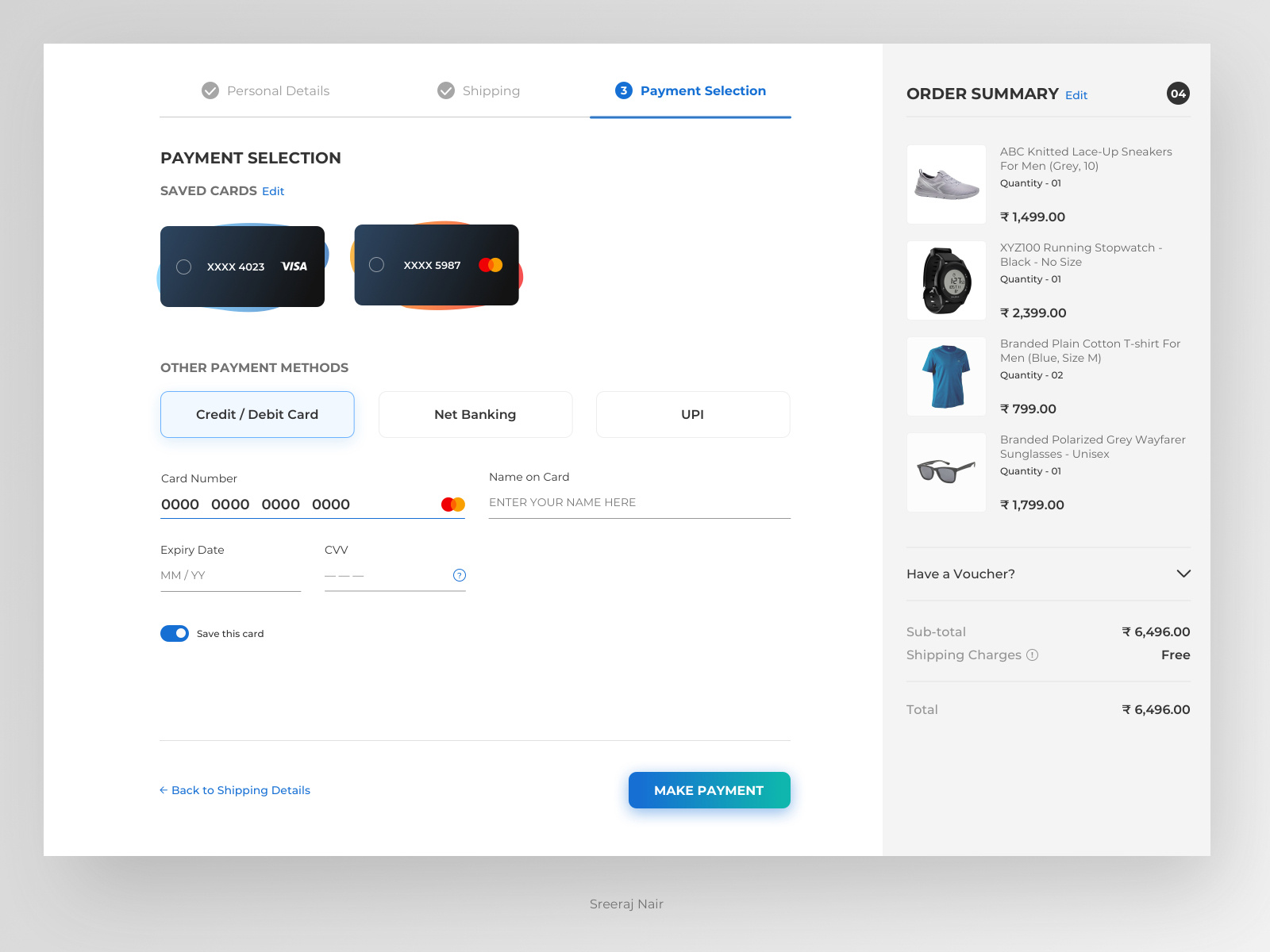
Task: Edit the saved cards list
Action: [273, 191]
